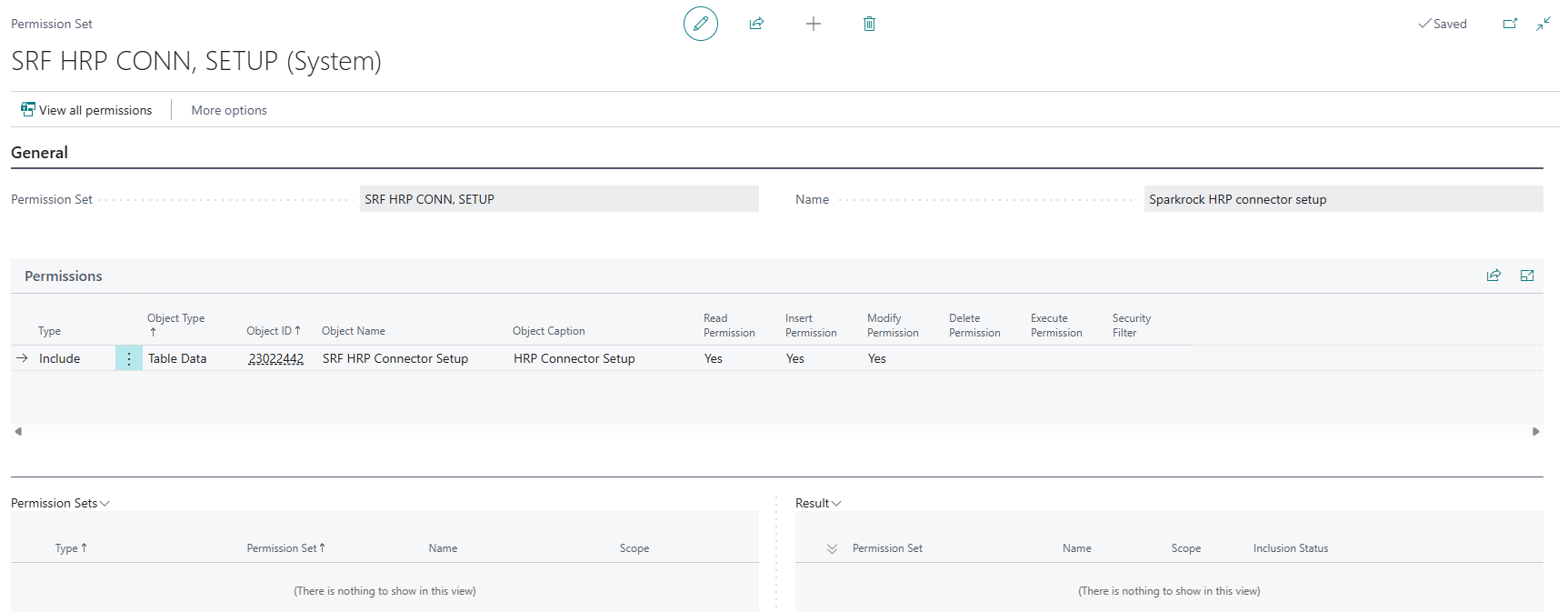Click the pencil edit icon
The height and width of the screenshot is (612, 1568).
pos(700,24)
